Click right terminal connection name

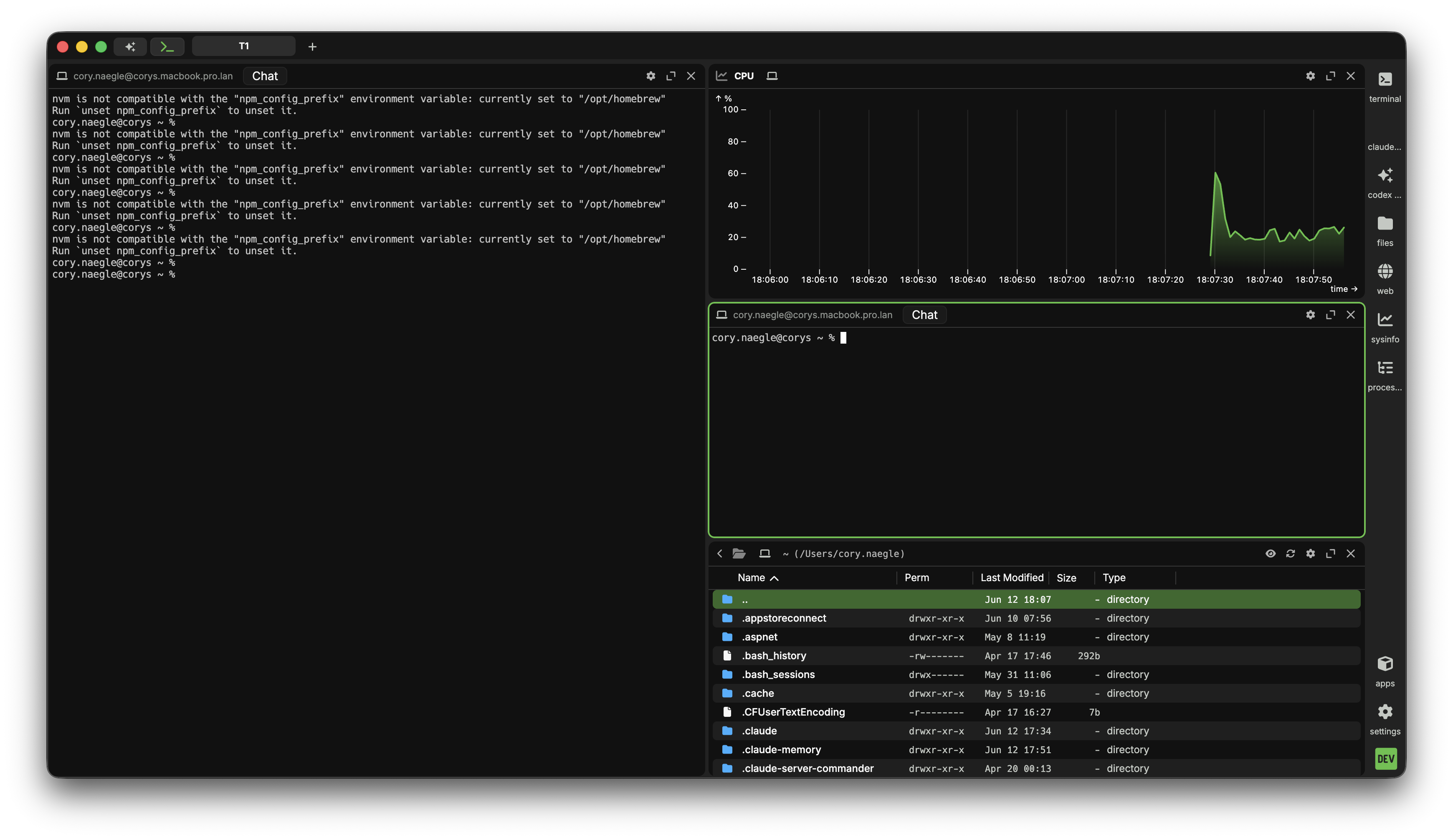pyautogui.click(x=813, y=315)
